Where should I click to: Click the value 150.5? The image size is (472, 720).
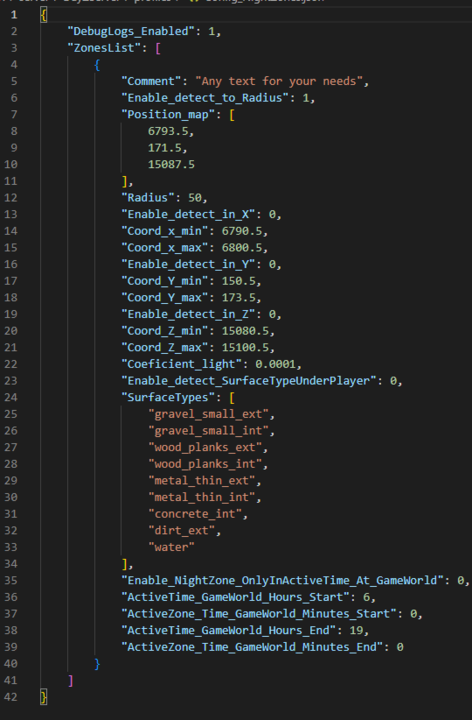click(x=239, y=281)
